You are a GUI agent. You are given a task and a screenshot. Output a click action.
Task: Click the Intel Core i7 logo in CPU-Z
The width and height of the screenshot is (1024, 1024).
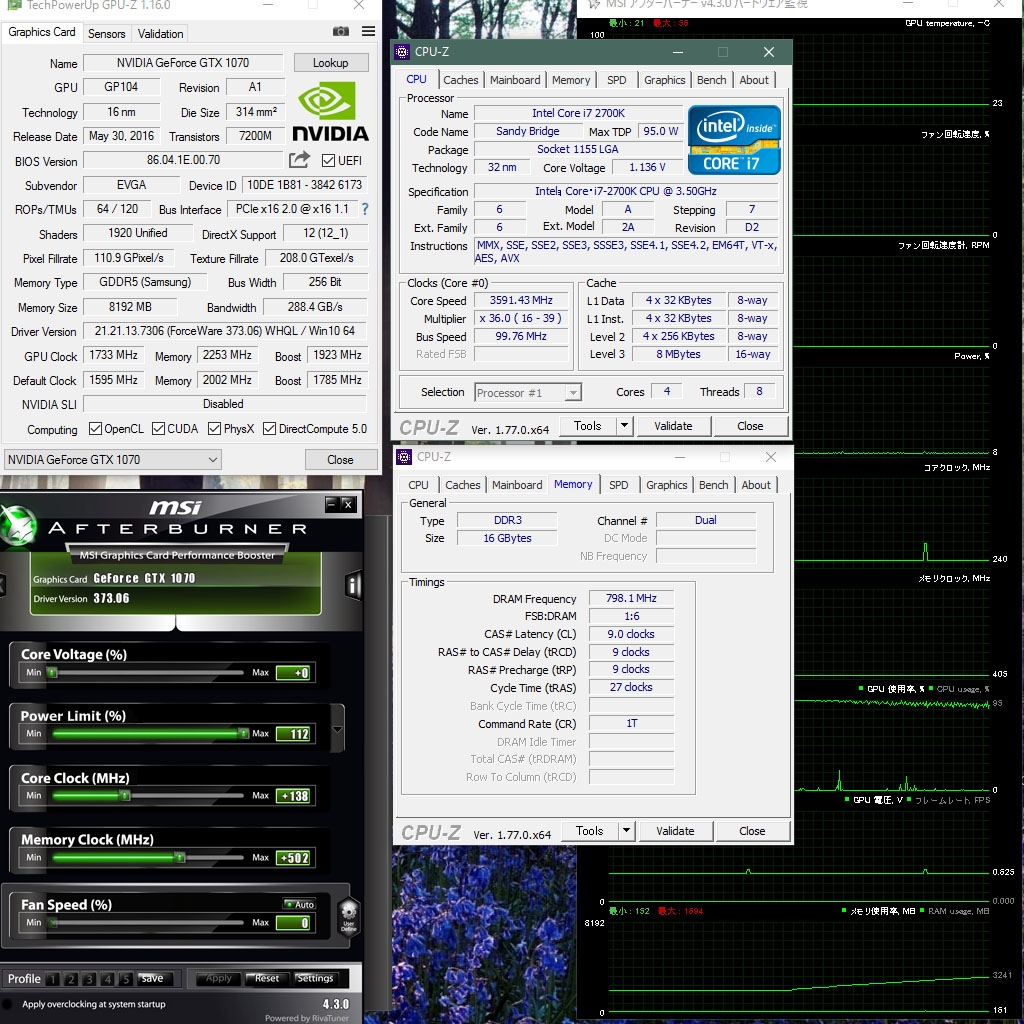(x=733, y=138)
